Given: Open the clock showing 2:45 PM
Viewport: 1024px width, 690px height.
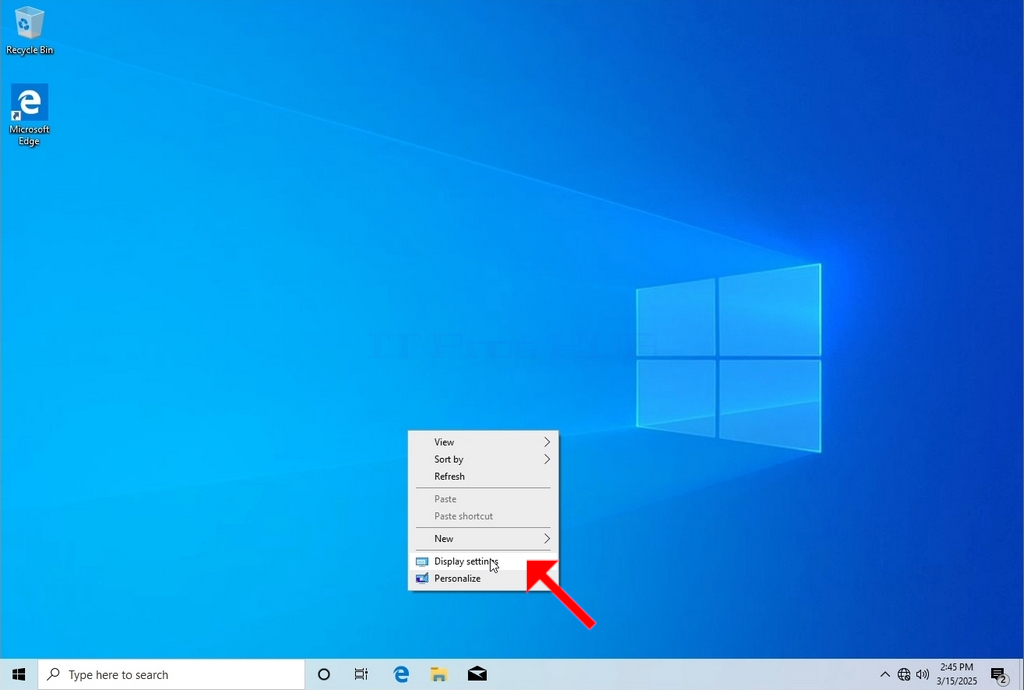Looking at the screenshot, I should click(957, 674).
